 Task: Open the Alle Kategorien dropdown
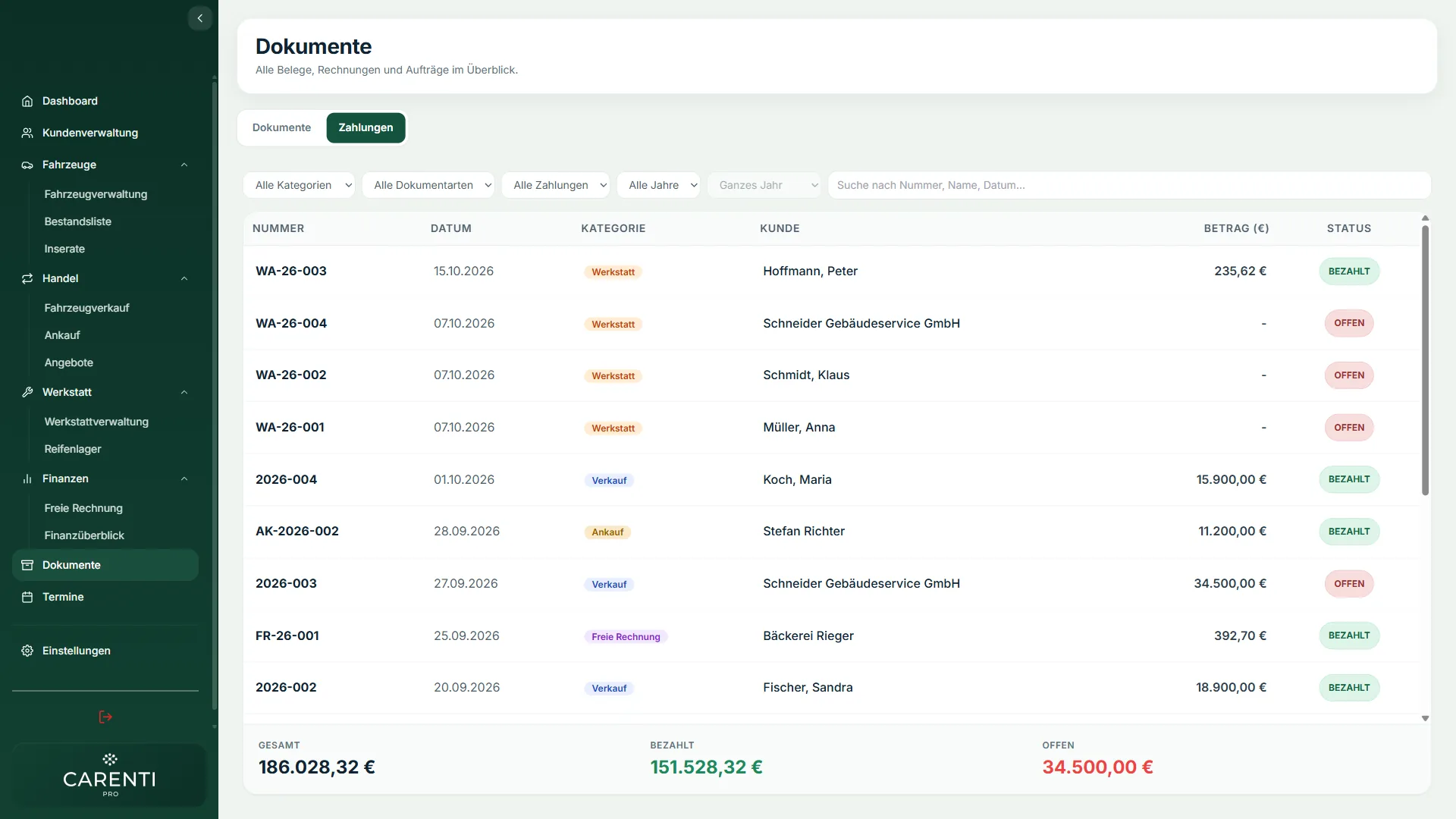tap(299, 185)
